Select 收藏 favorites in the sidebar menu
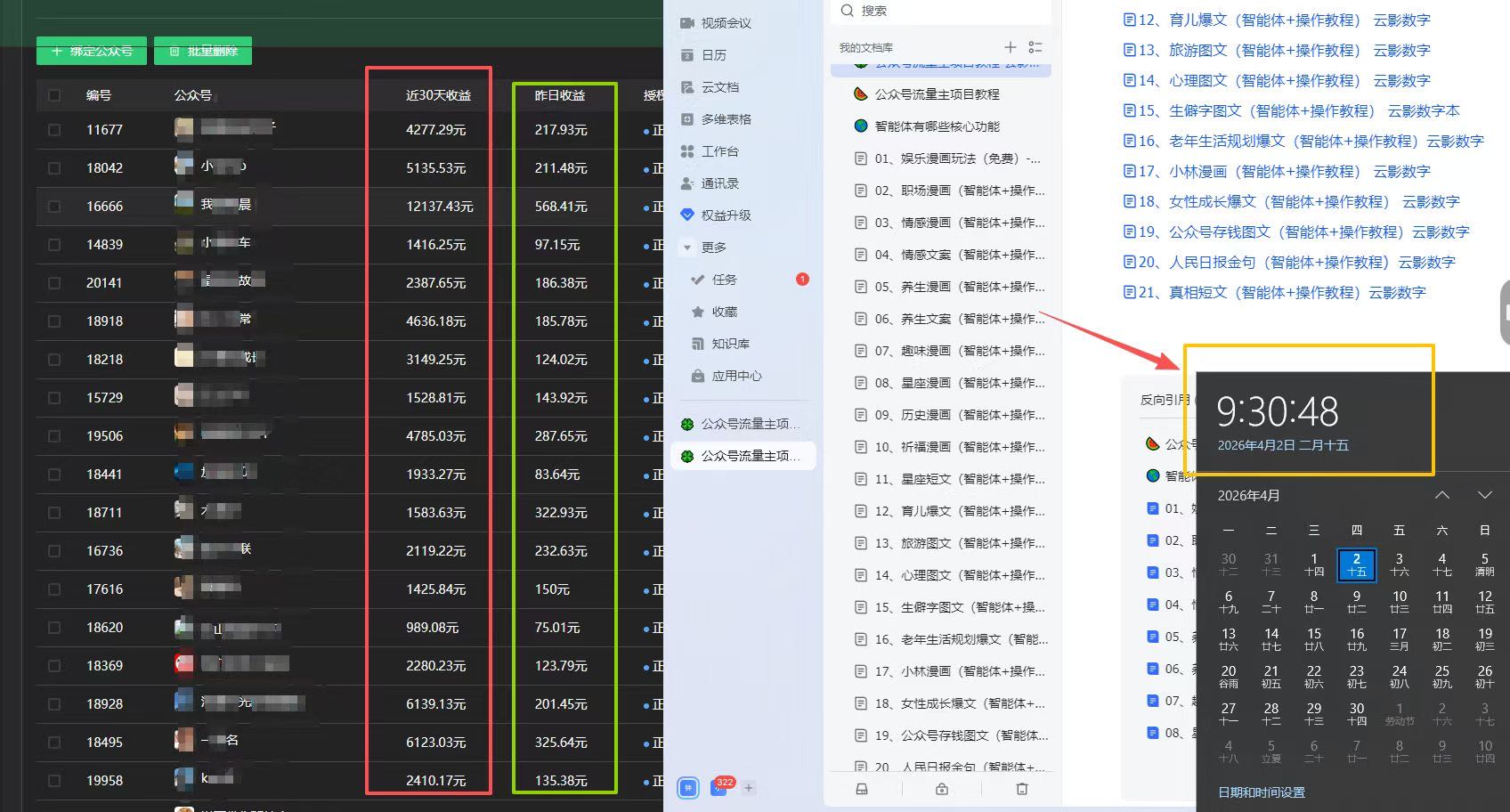The height and width of the screenshot is (812, 1510). click(x=698, y=311)
